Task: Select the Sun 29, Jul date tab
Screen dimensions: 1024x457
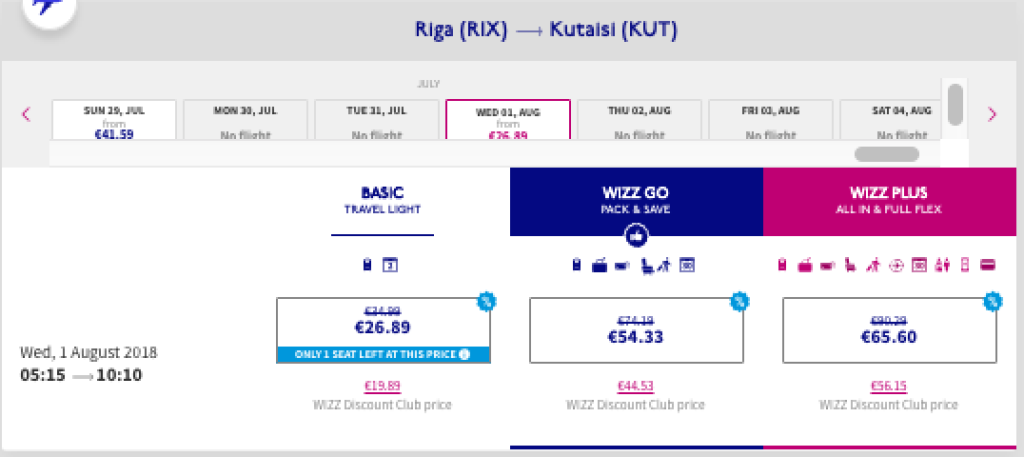Action: [x=114, y=120]
